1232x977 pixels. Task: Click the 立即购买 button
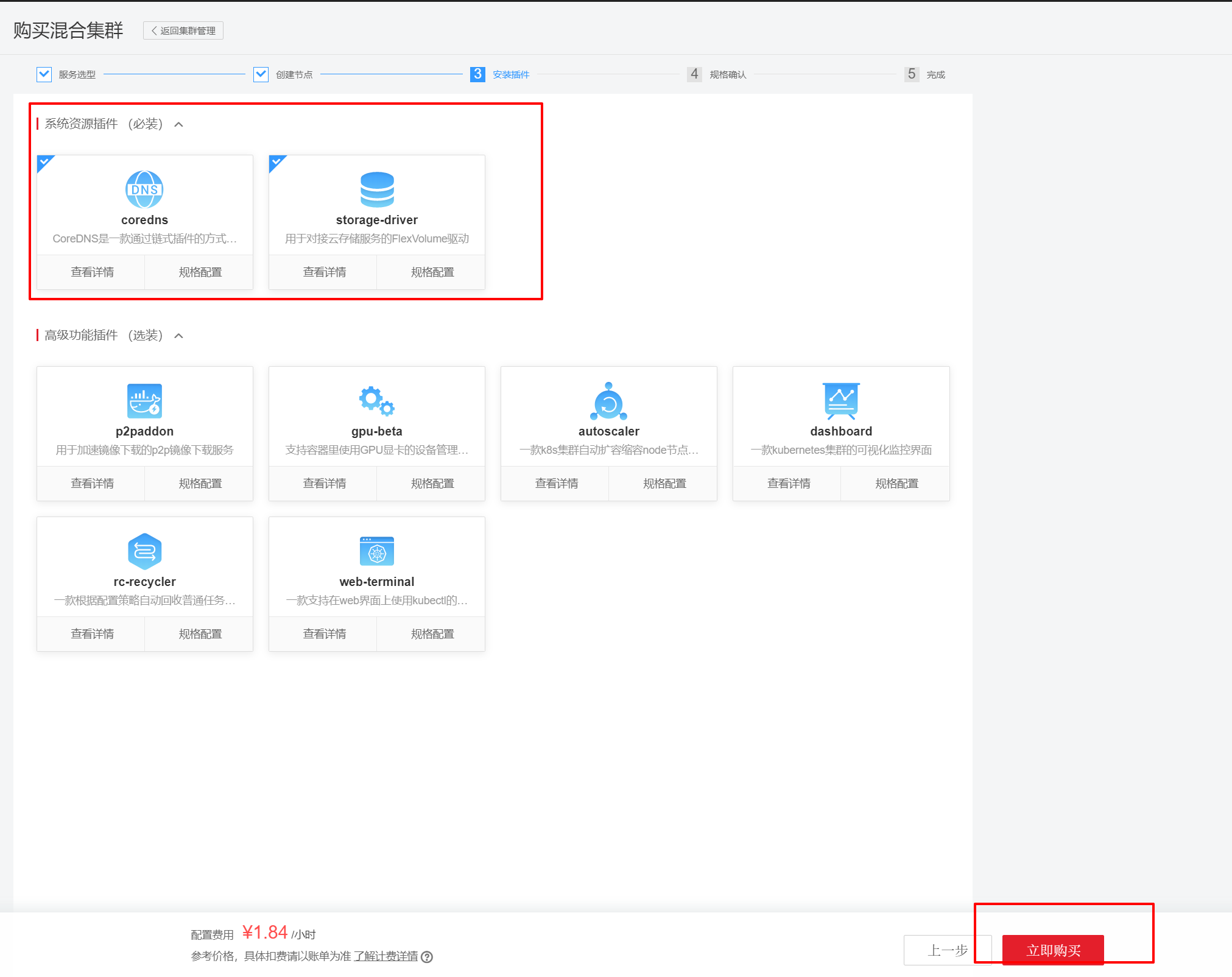(1053, 950)
